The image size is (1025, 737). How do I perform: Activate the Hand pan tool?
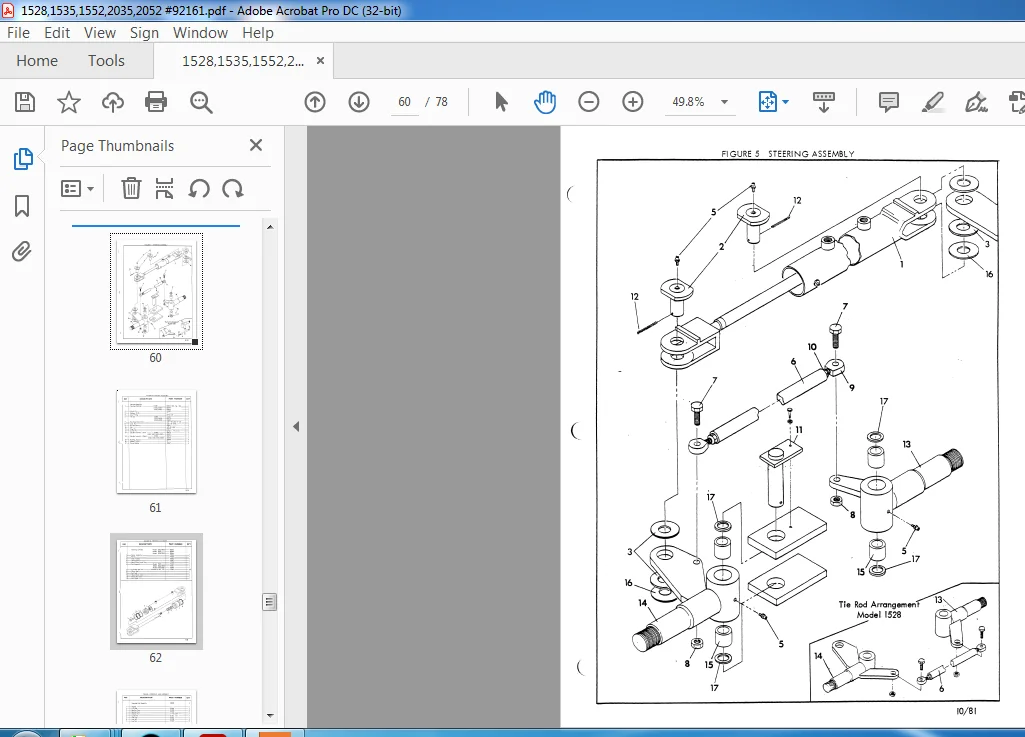tap(545, 102)
